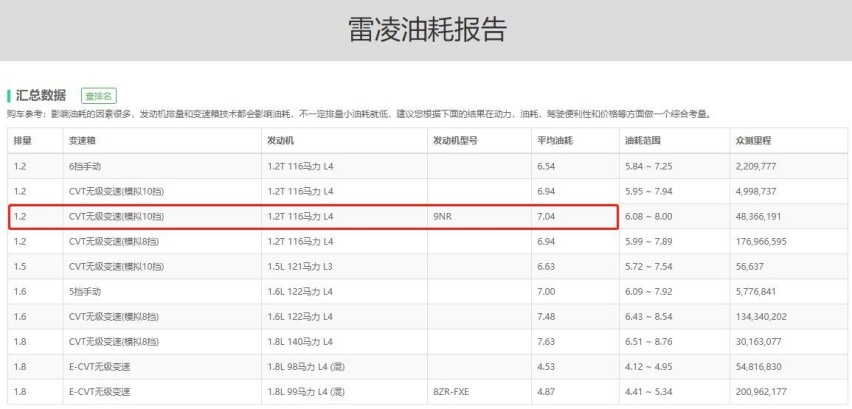
Task: Click the mileage value 56,637
Action: [749, 267]
